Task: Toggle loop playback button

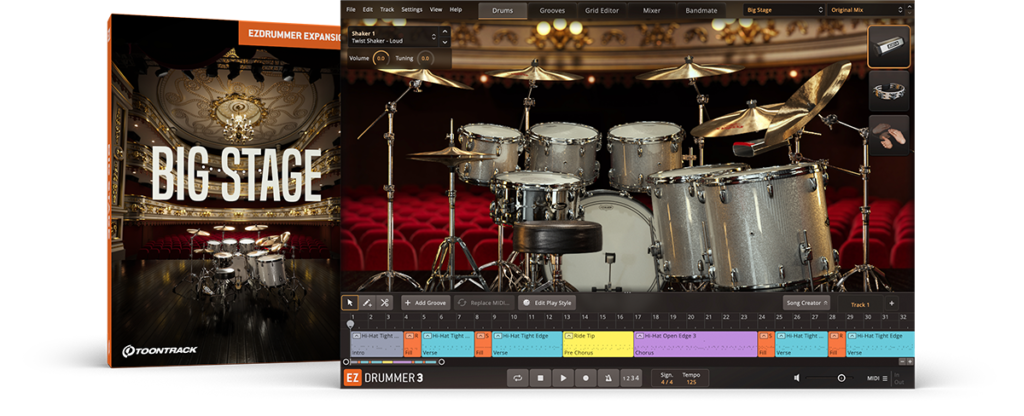Action: [517, 378]
